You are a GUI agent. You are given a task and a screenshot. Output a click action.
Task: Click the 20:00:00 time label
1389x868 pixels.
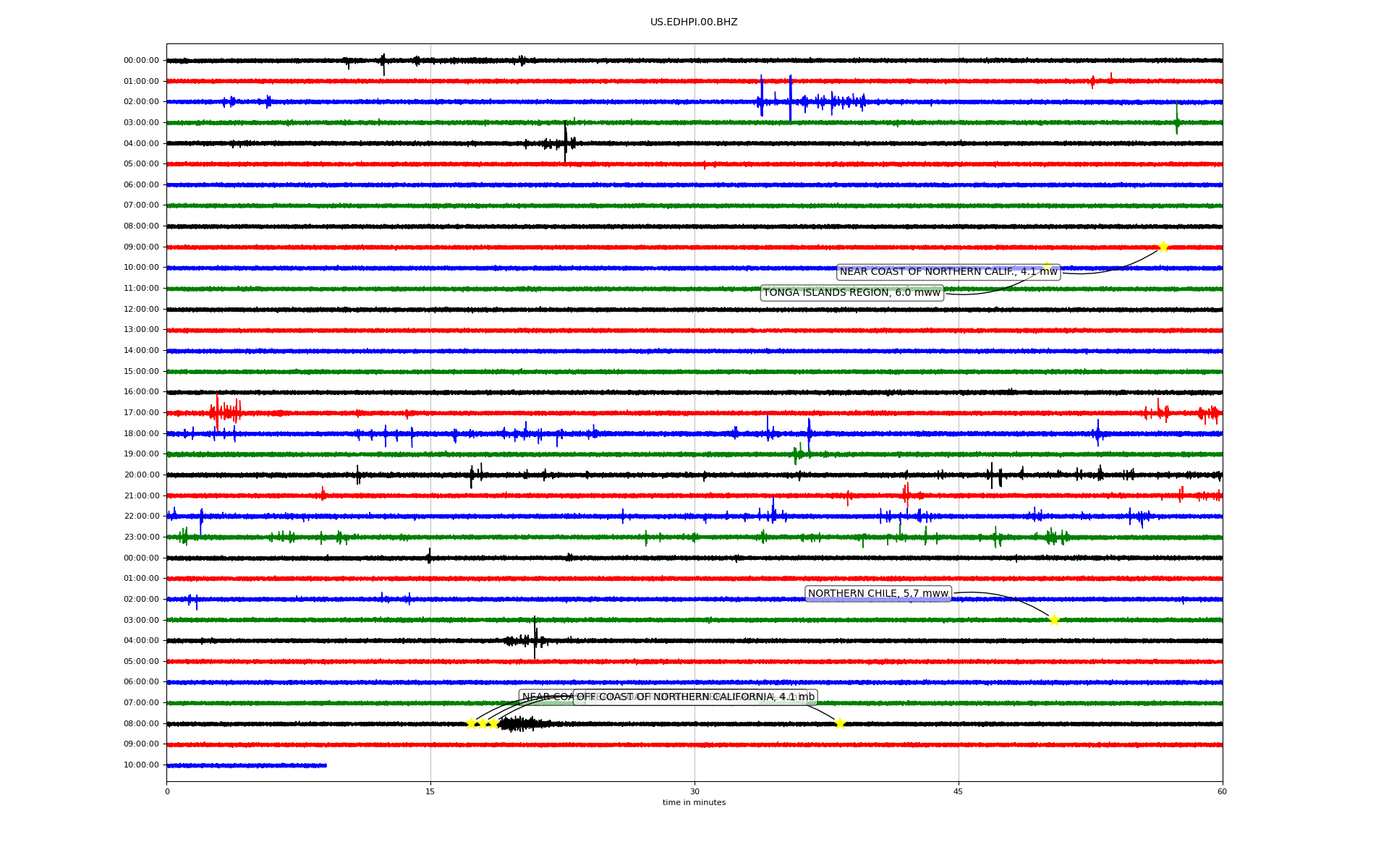[x=141, y=475]
